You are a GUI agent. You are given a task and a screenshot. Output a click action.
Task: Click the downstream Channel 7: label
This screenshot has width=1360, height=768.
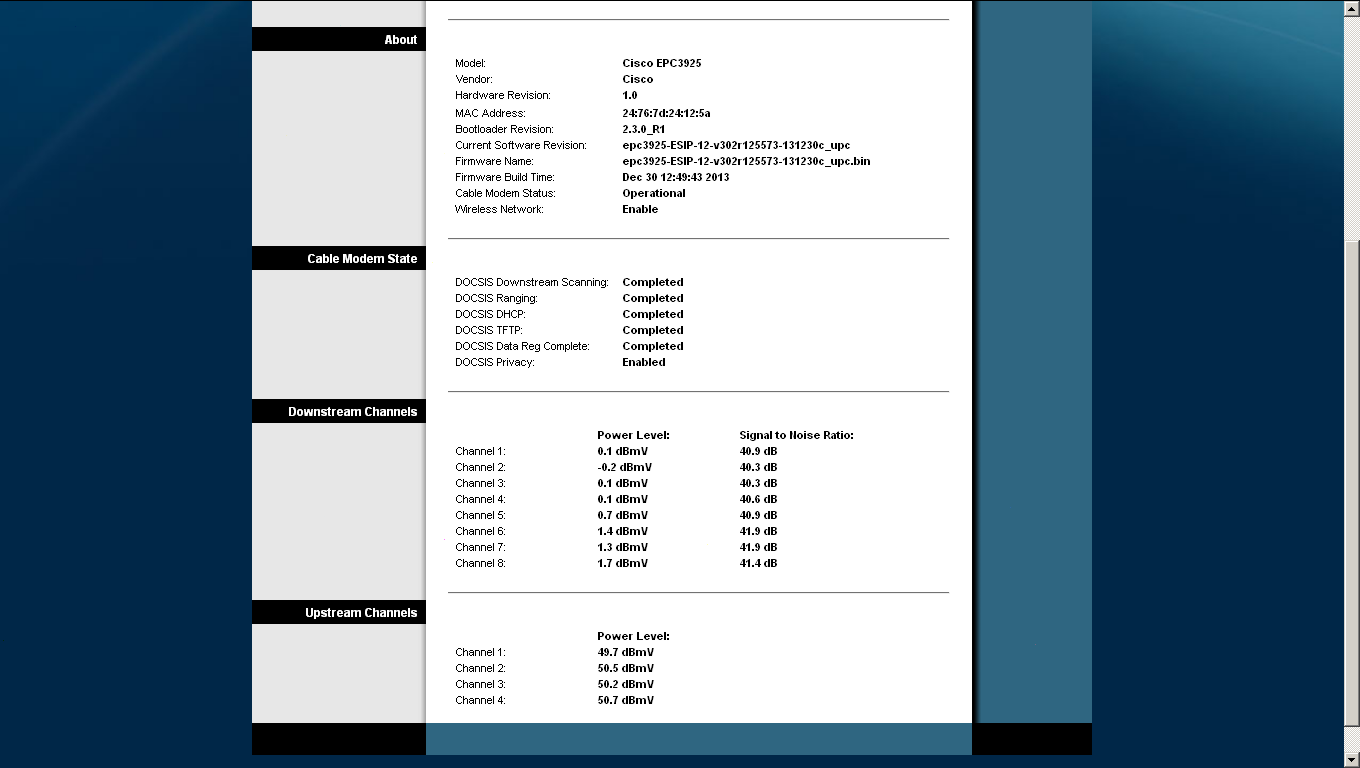click(481, 547)
